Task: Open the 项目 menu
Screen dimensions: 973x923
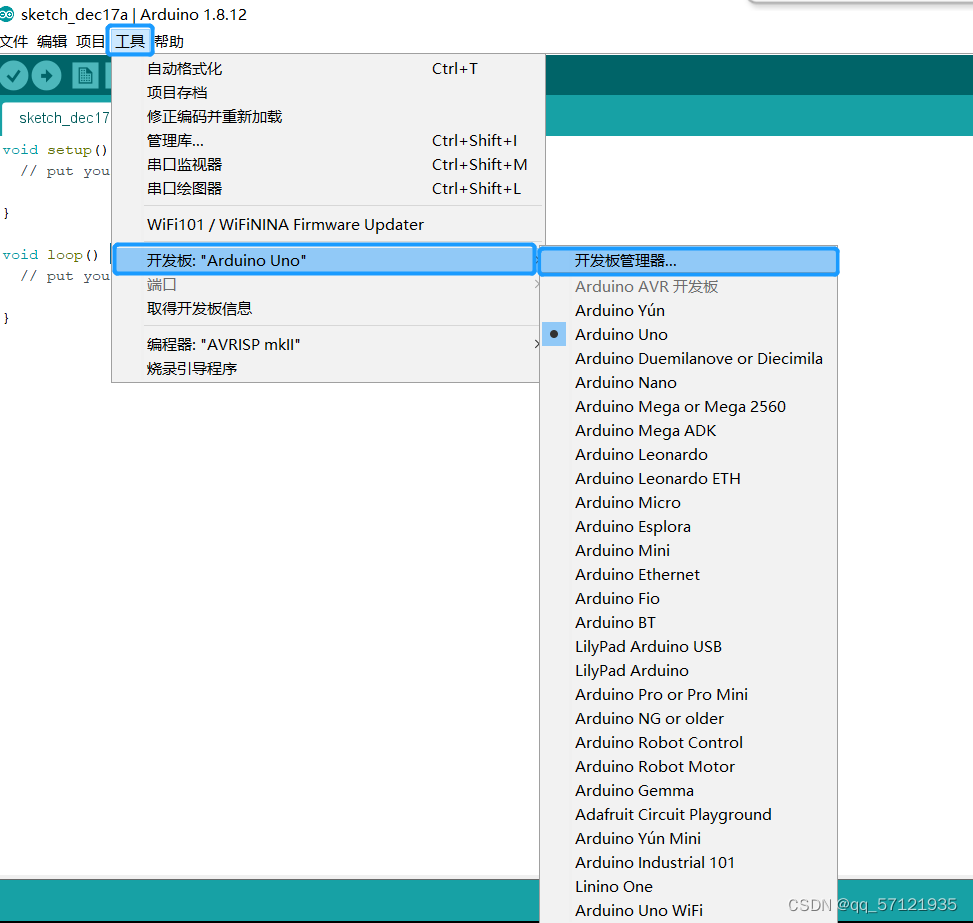Action: coord(91,42)
